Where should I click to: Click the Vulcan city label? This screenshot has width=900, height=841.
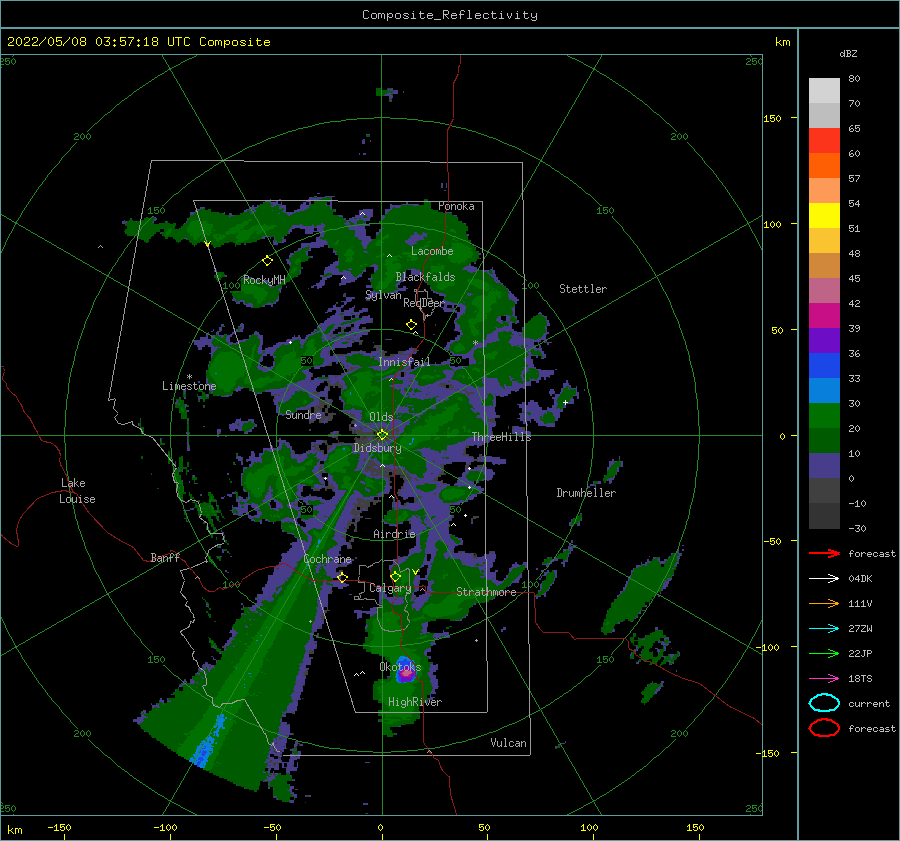click(x=508, y=743)
